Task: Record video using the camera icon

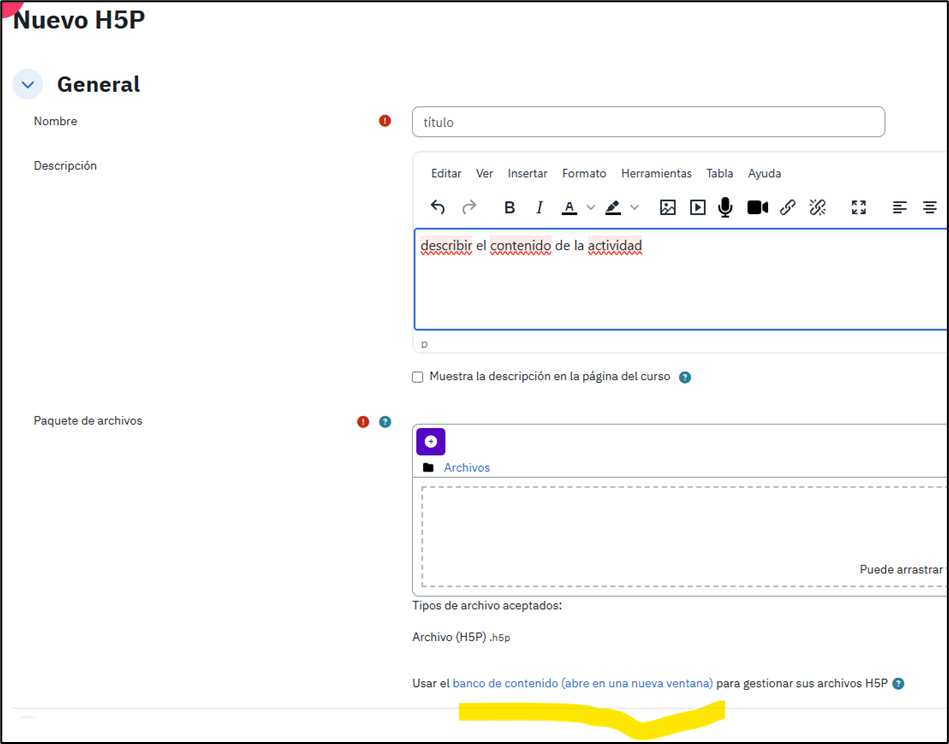Action: 757,207
